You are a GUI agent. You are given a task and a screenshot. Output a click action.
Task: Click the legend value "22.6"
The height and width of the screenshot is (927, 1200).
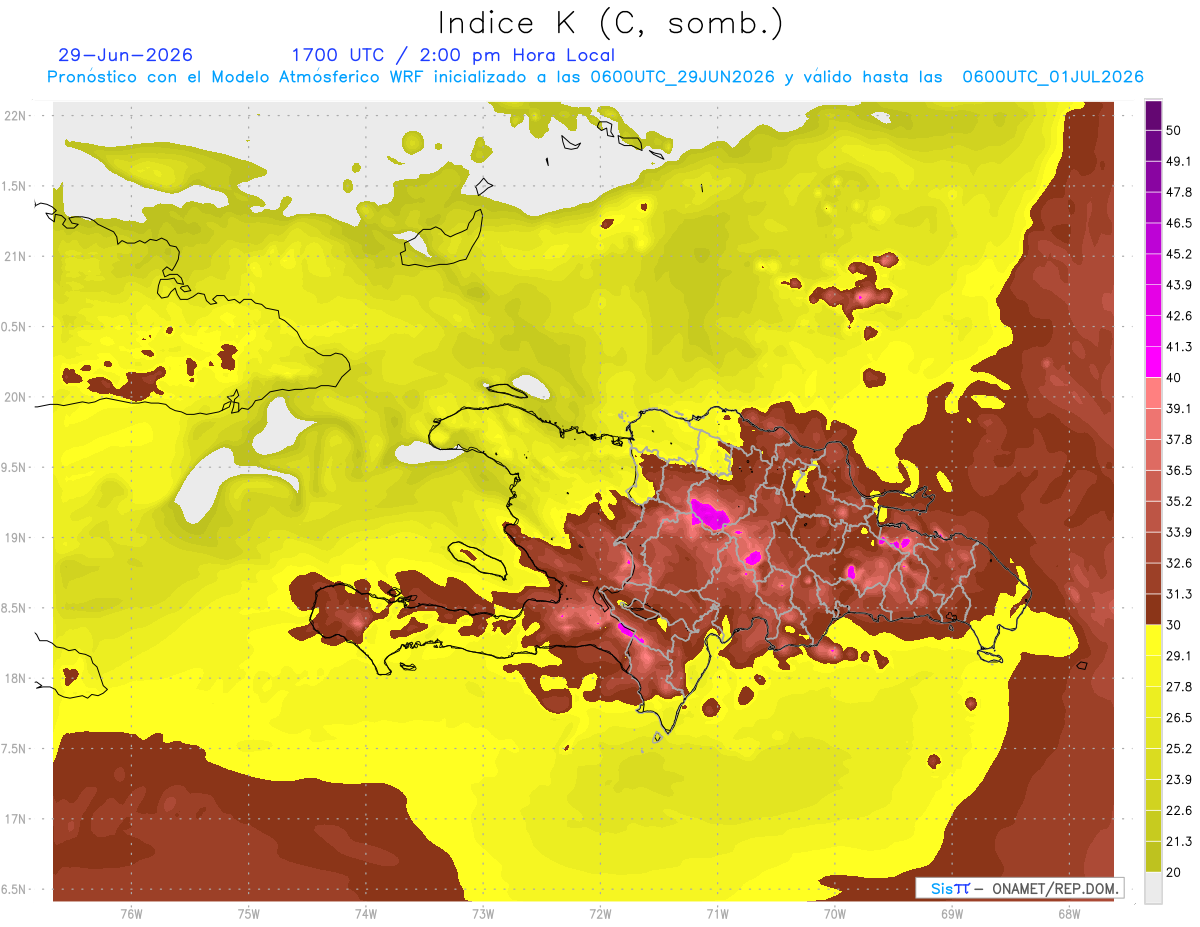pyautogui.click(x=1179, y=810)
